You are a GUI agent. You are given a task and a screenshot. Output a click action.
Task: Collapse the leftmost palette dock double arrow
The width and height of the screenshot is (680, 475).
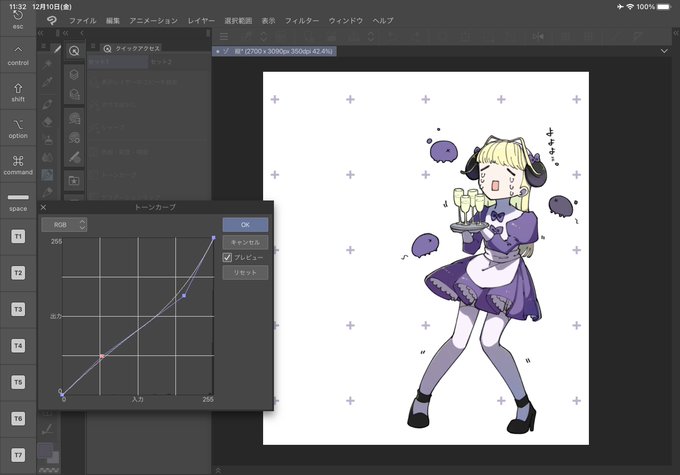click(41, 33)
